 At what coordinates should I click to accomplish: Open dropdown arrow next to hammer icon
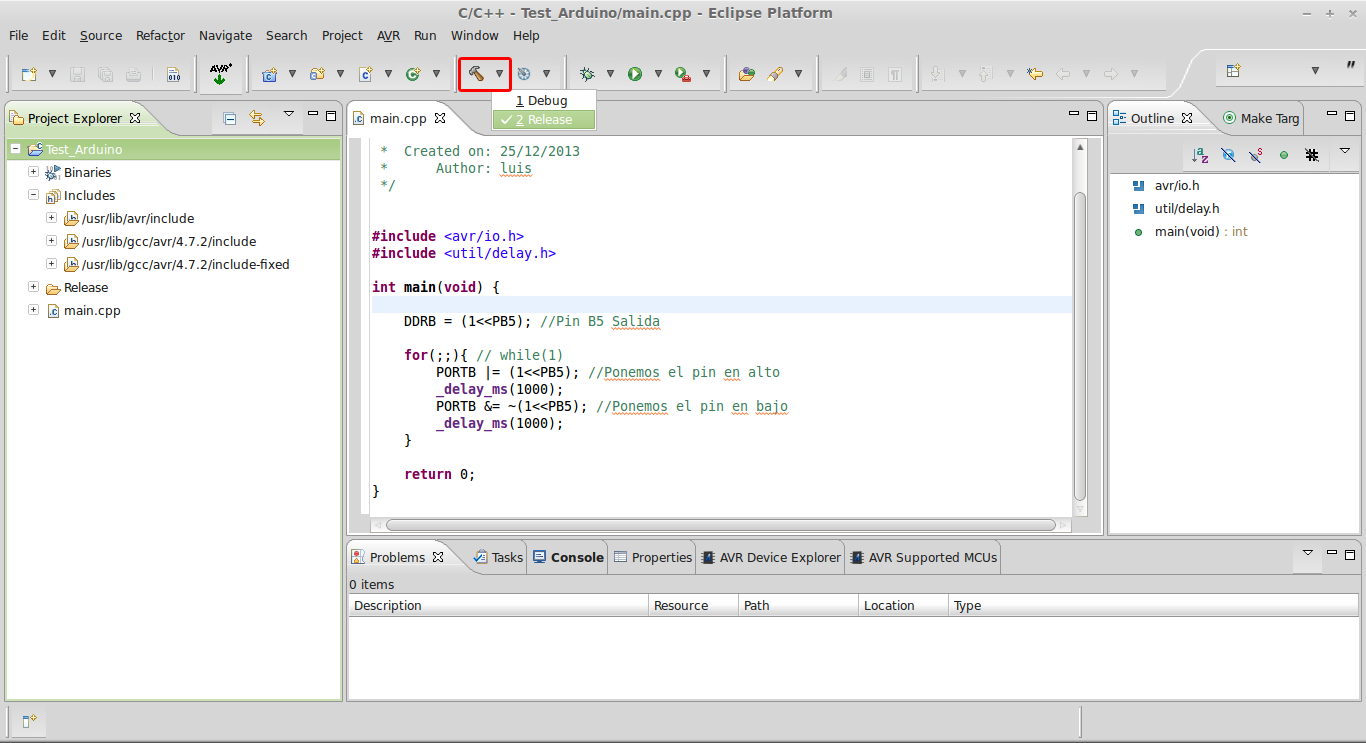click(x=499, y=74)
